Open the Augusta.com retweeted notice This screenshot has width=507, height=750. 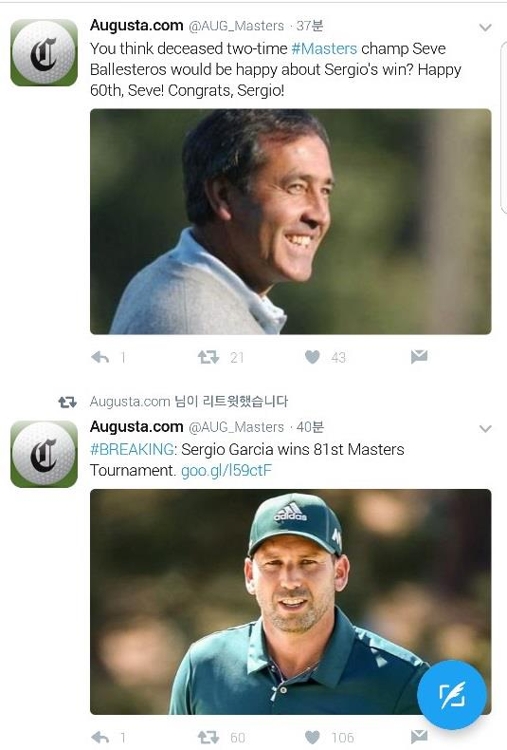(x=189, y=401)
